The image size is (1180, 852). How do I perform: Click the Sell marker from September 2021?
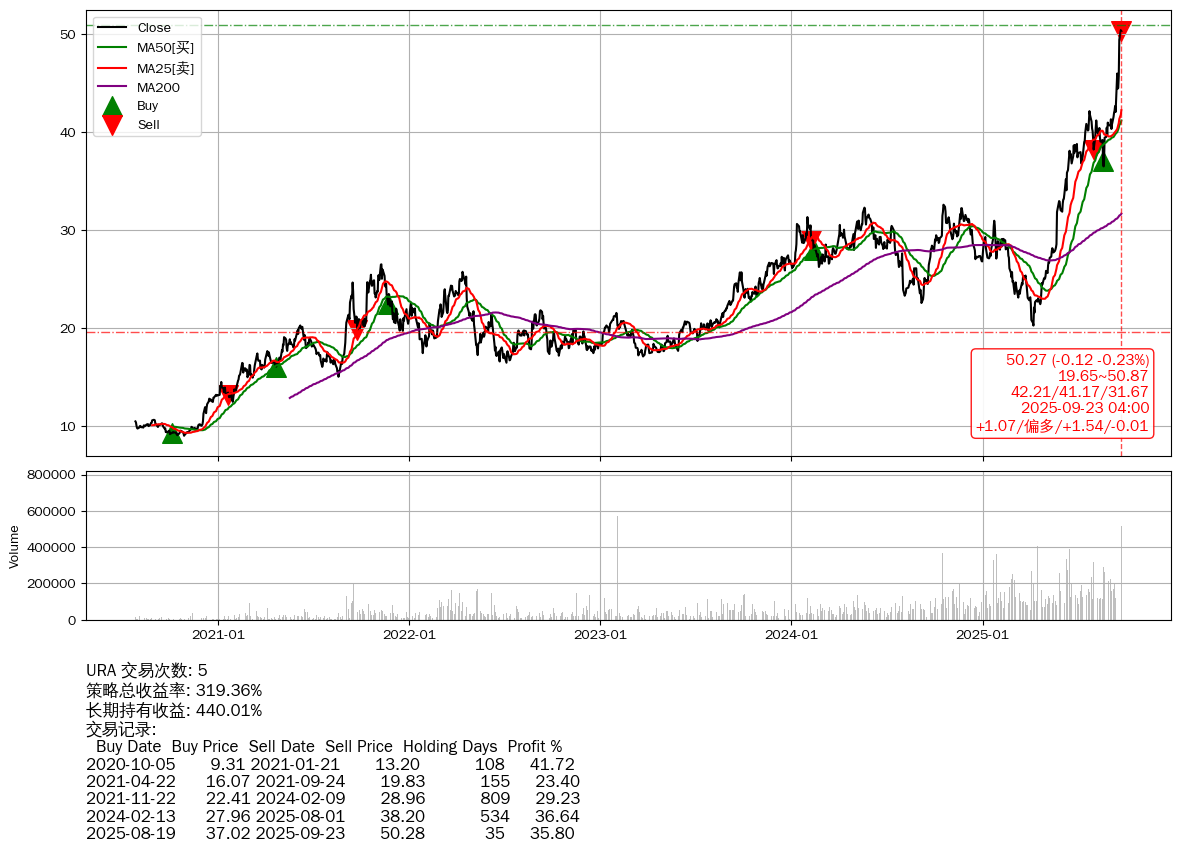(x=357, y=330)
